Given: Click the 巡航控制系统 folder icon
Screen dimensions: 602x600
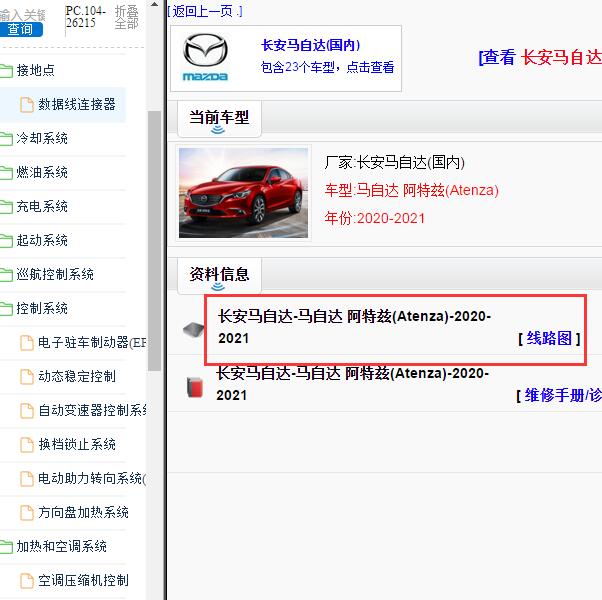Looking at the screenshot, I should click(6, 275).
